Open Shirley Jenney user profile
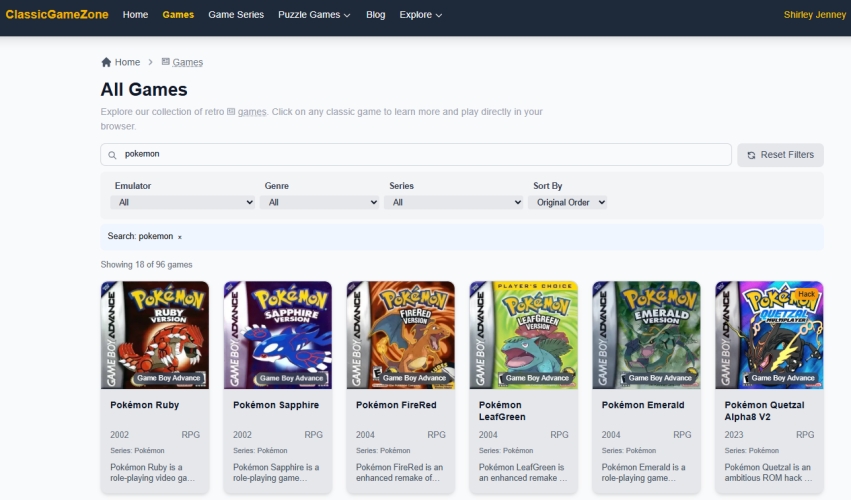851x500 pixels. click(x=815, y=15)
